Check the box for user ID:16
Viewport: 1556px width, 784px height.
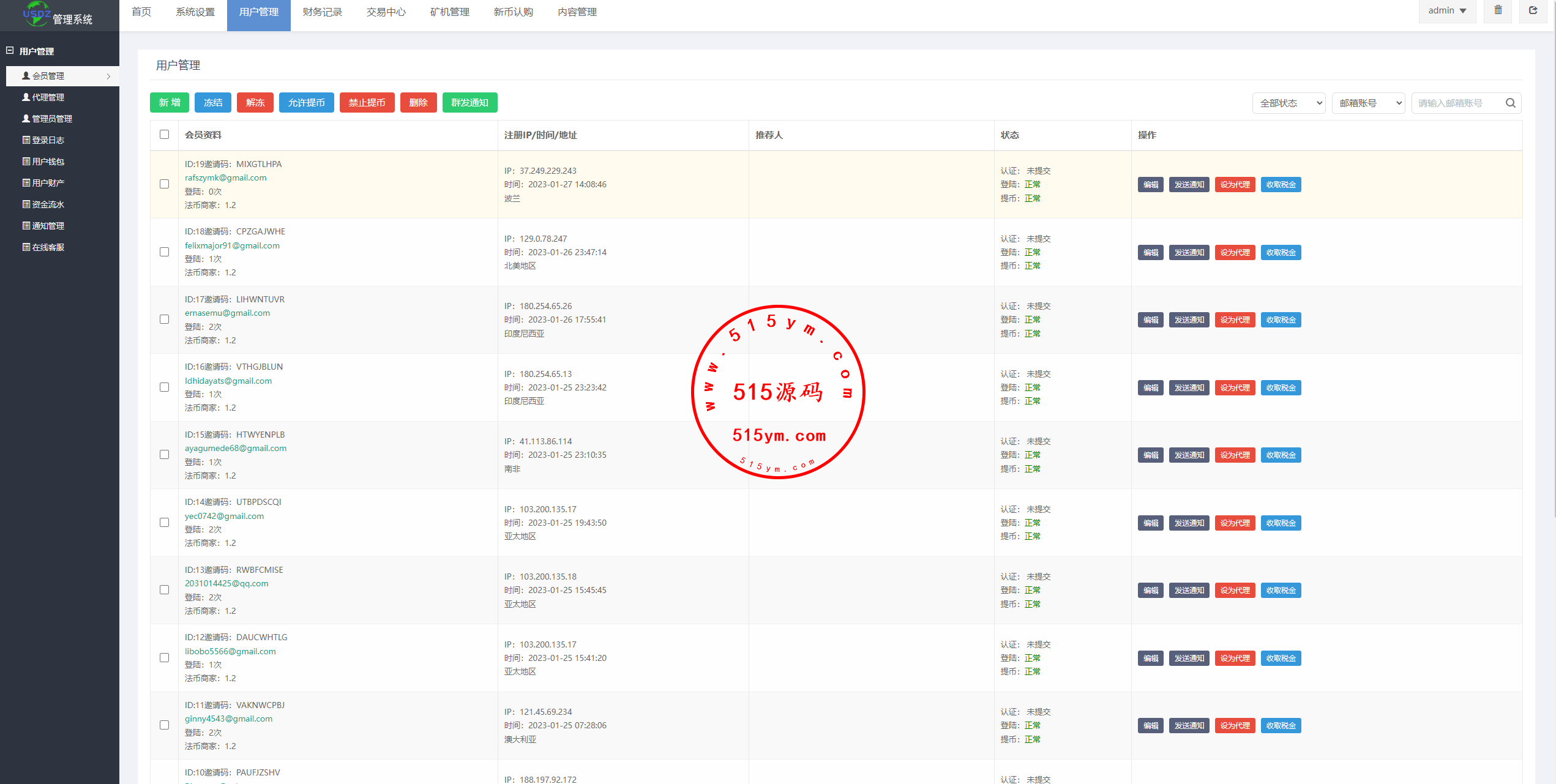click(164, 387)
